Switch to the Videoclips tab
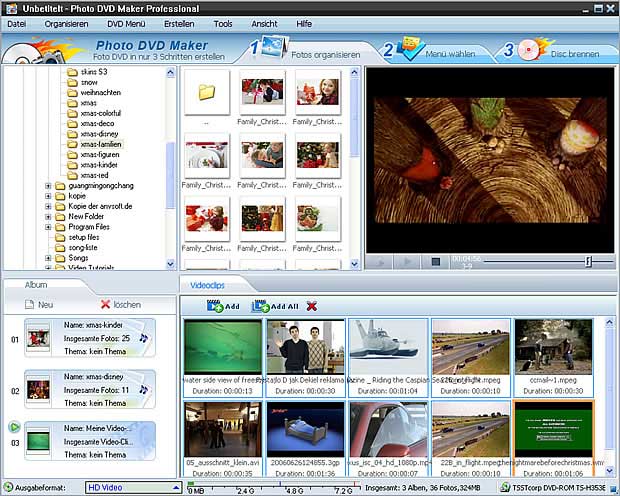Image resolution: width=620 pixels, height=496 pixels. 207,285
